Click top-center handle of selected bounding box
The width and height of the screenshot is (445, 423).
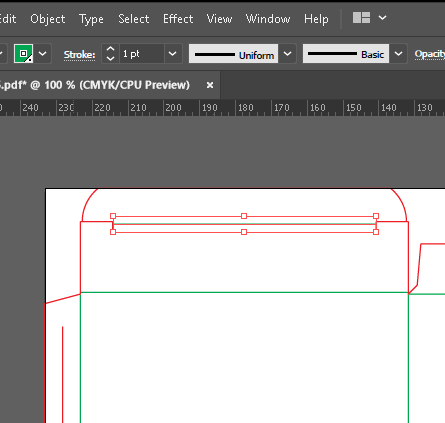[244, 216]
